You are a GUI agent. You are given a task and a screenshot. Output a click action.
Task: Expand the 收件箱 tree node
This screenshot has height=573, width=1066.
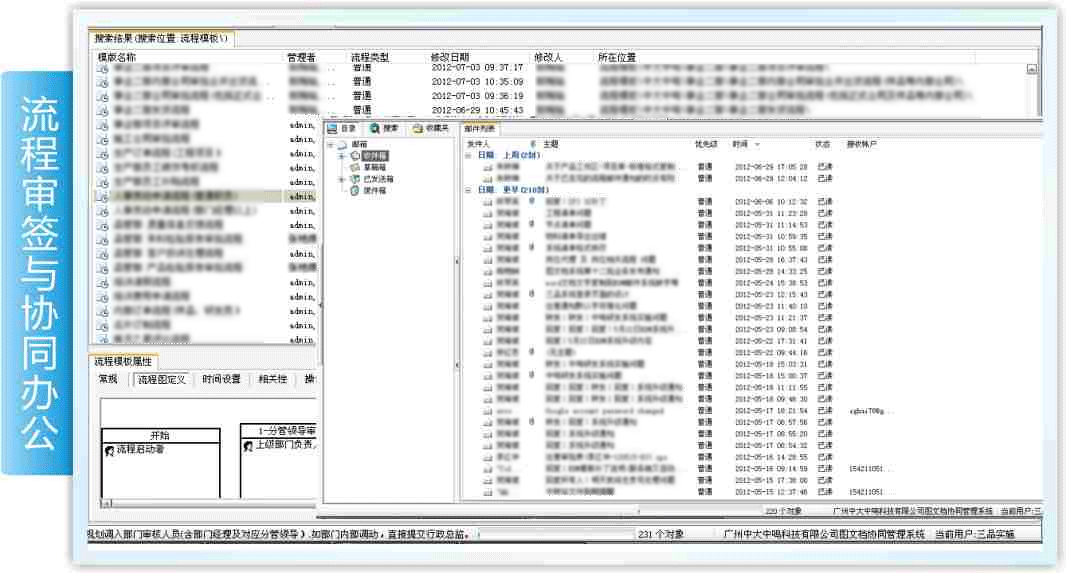click(341, 156)
